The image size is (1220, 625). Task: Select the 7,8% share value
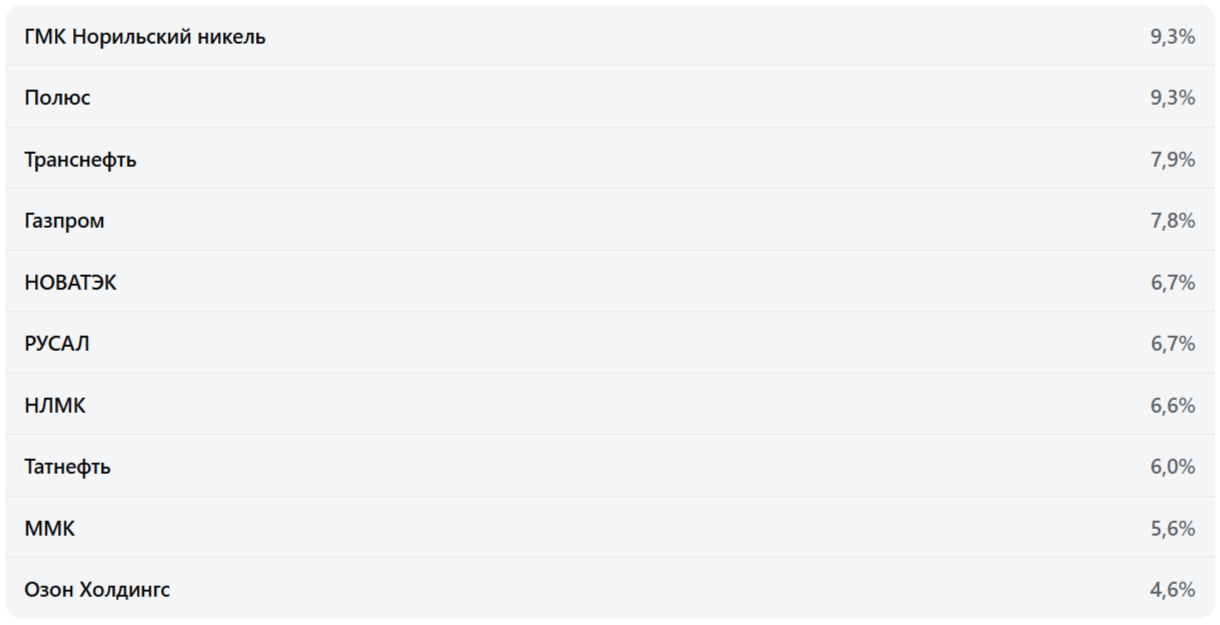pos(1172,221)
